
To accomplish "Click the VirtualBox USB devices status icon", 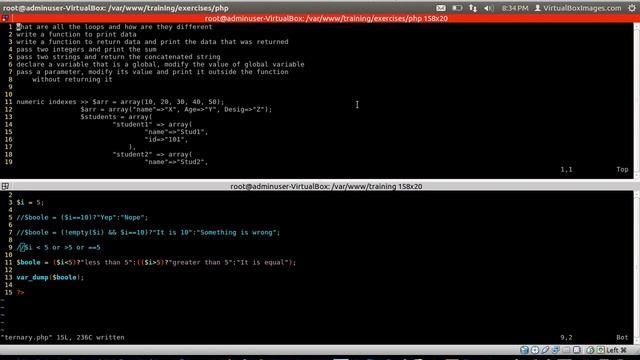I will click(545, 350).
